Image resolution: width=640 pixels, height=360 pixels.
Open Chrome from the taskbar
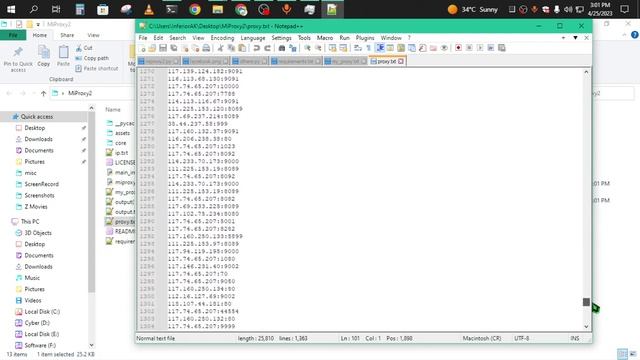point(195,9)
